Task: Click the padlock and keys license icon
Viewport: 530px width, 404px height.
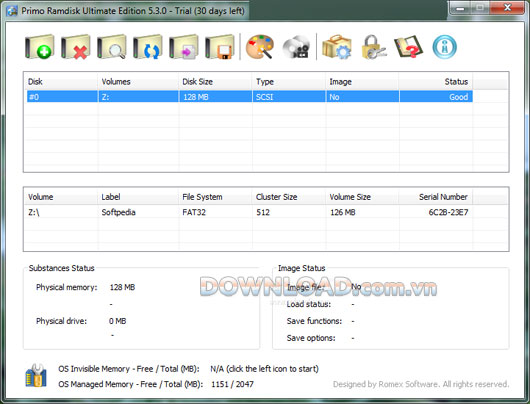Action: (373, 47)
